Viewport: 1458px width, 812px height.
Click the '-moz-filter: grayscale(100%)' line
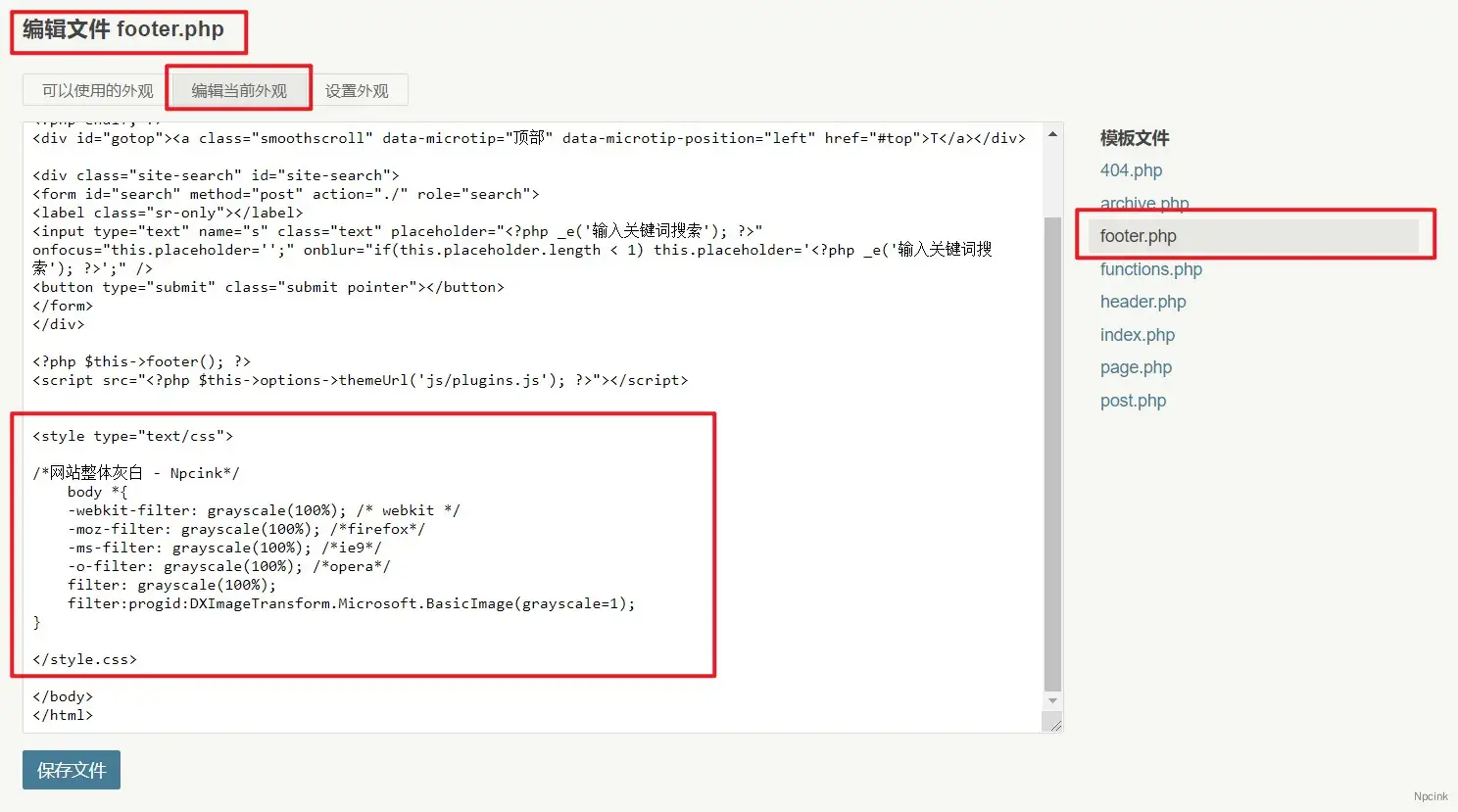(x=246, y=529)
